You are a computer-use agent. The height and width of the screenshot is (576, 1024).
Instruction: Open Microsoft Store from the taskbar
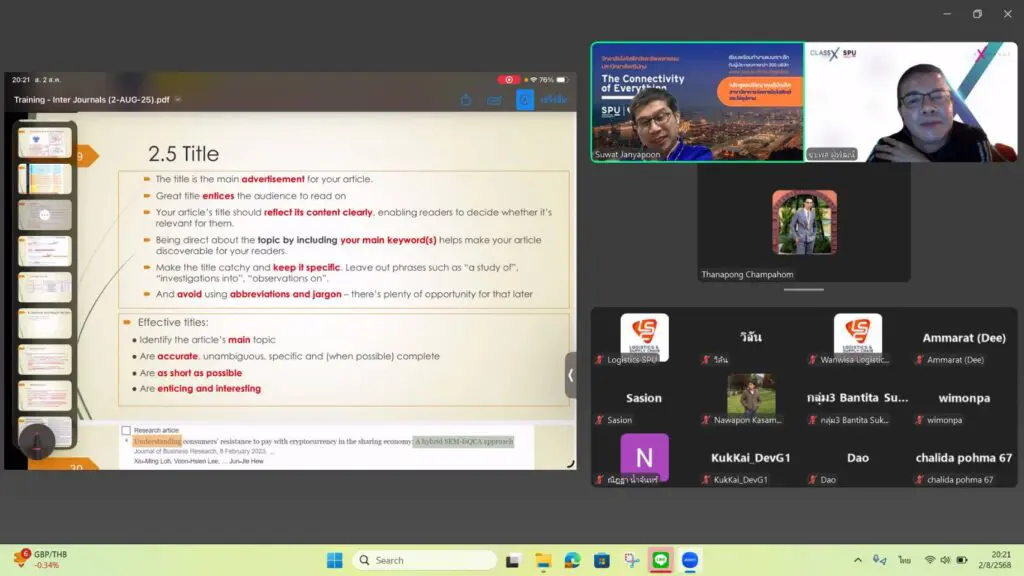(601, 560)
